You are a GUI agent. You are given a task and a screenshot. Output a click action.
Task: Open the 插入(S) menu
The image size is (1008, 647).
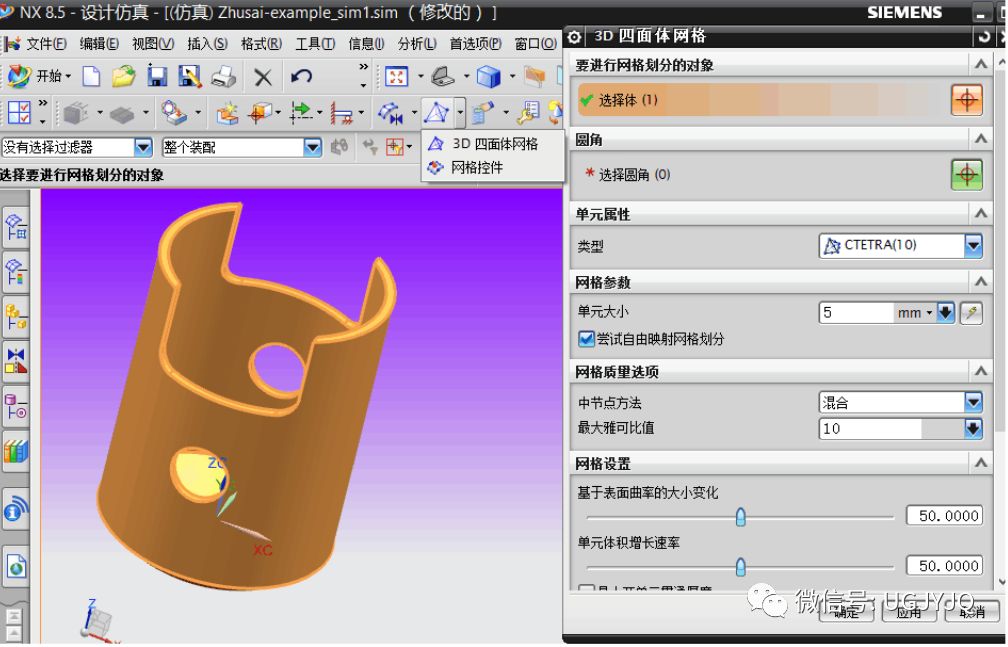tap(207, 44)
